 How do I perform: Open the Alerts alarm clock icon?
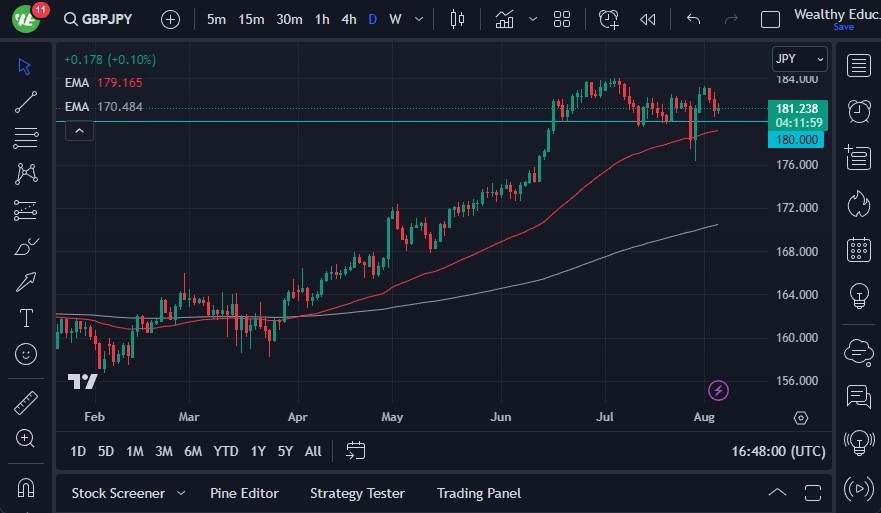(858, 111)
